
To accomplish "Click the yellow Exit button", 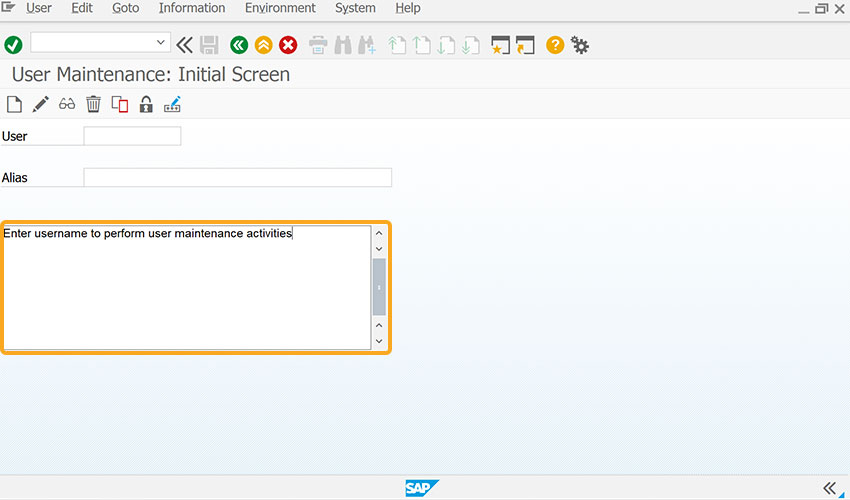I will point(263,45).
